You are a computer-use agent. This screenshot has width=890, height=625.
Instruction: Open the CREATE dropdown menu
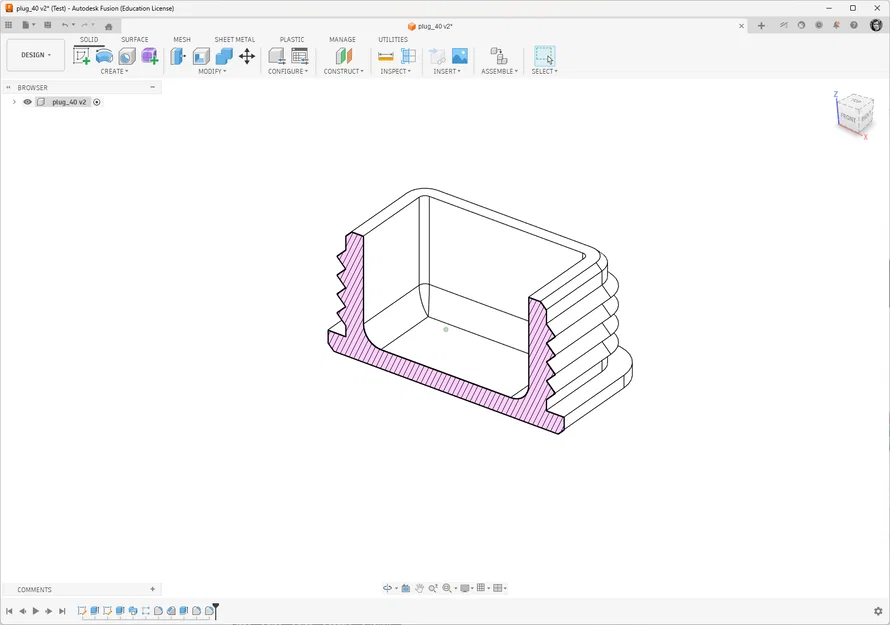[x=114, y=71]
